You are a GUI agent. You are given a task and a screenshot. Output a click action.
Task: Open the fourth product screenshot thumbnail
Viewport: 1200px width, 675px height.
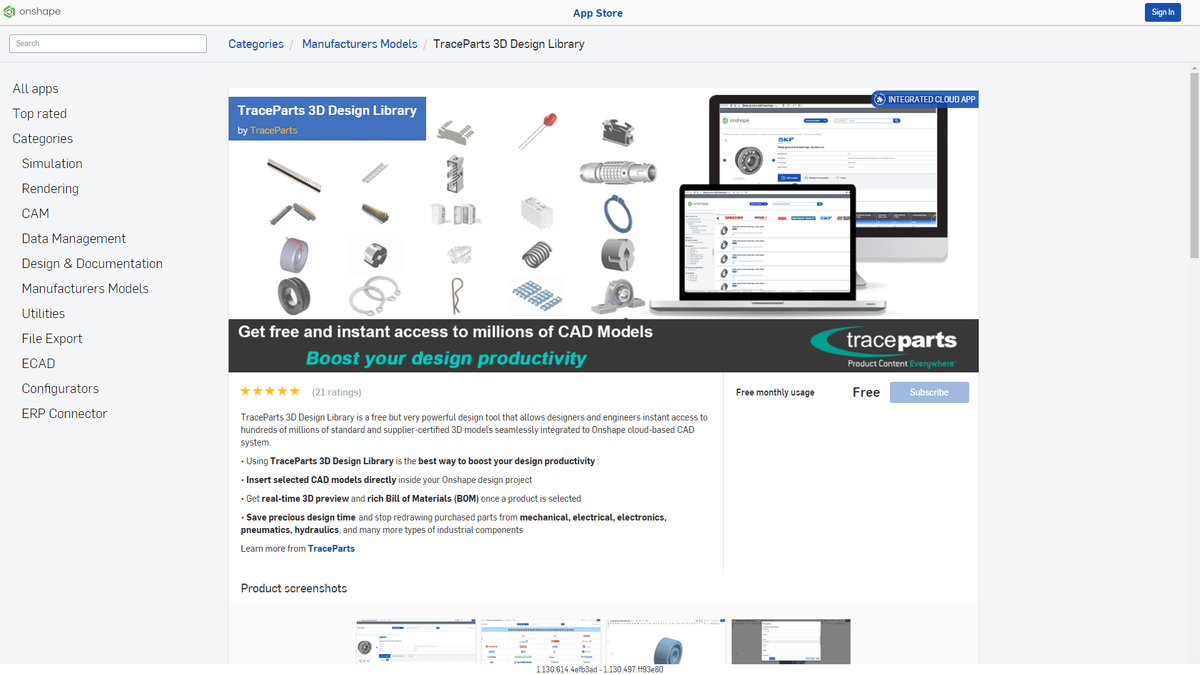tap(791, 641)
